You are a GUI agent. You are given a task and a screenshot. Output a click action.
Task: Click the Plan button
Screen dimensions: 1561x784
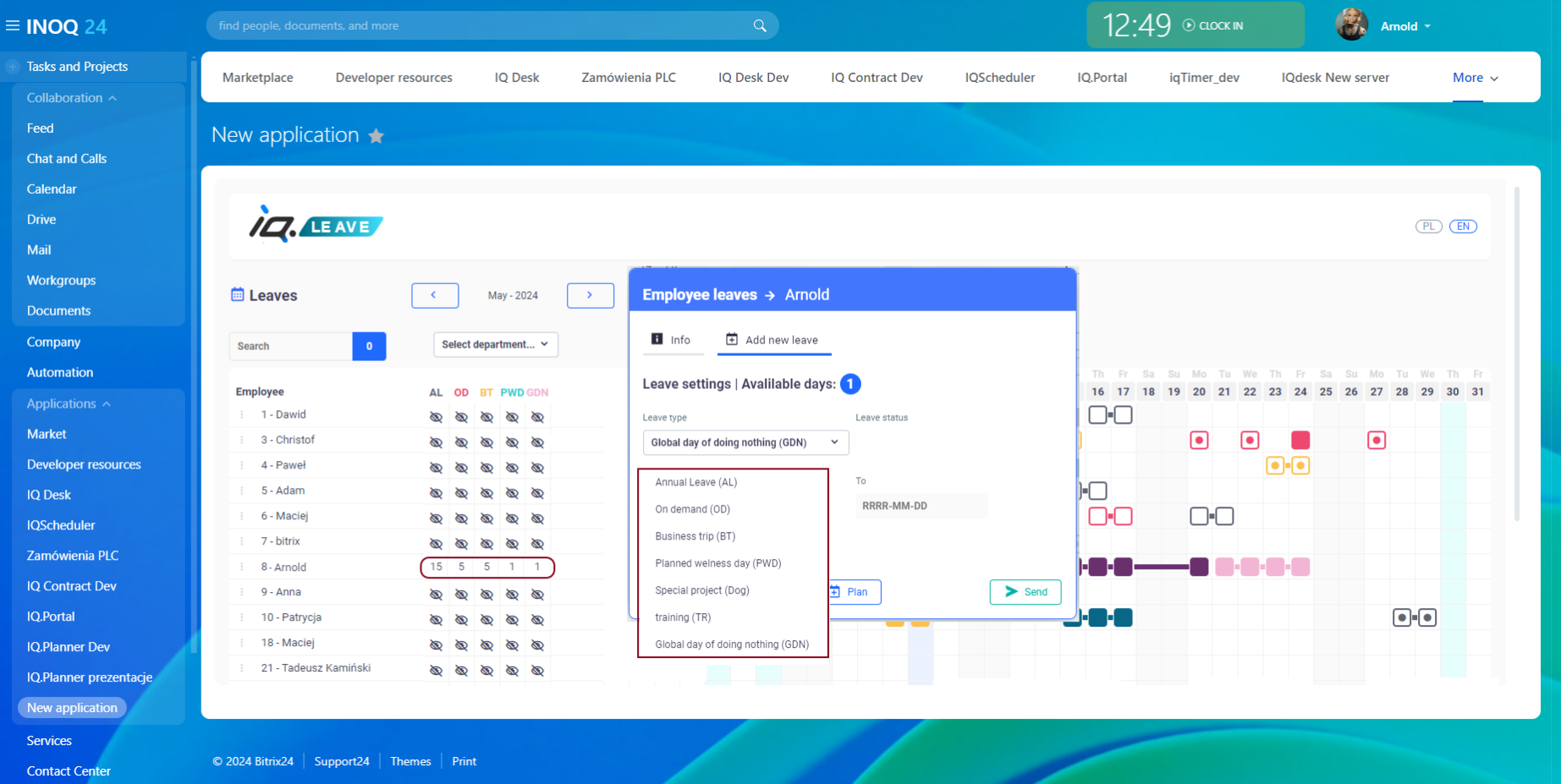pos(854,592)
